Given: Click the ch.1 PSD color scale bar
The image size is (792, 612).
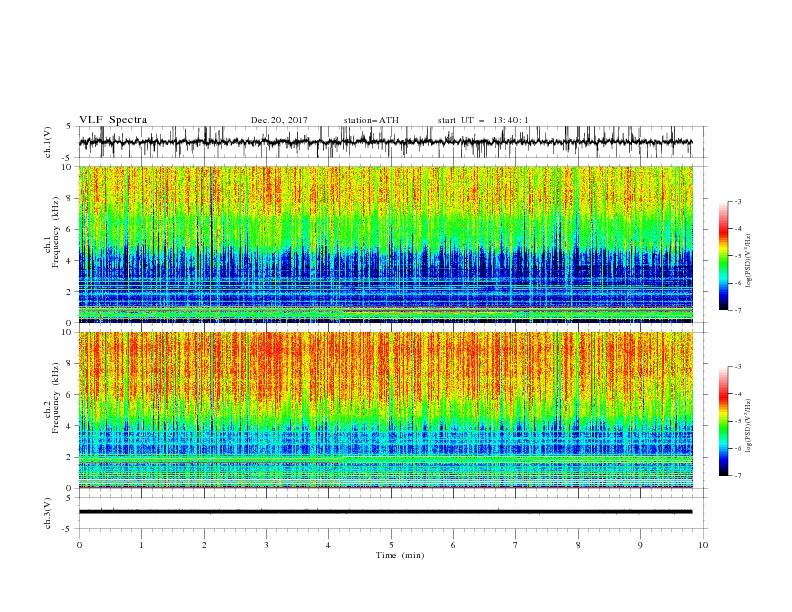Looking at the screenshot, I should (723, 256).
